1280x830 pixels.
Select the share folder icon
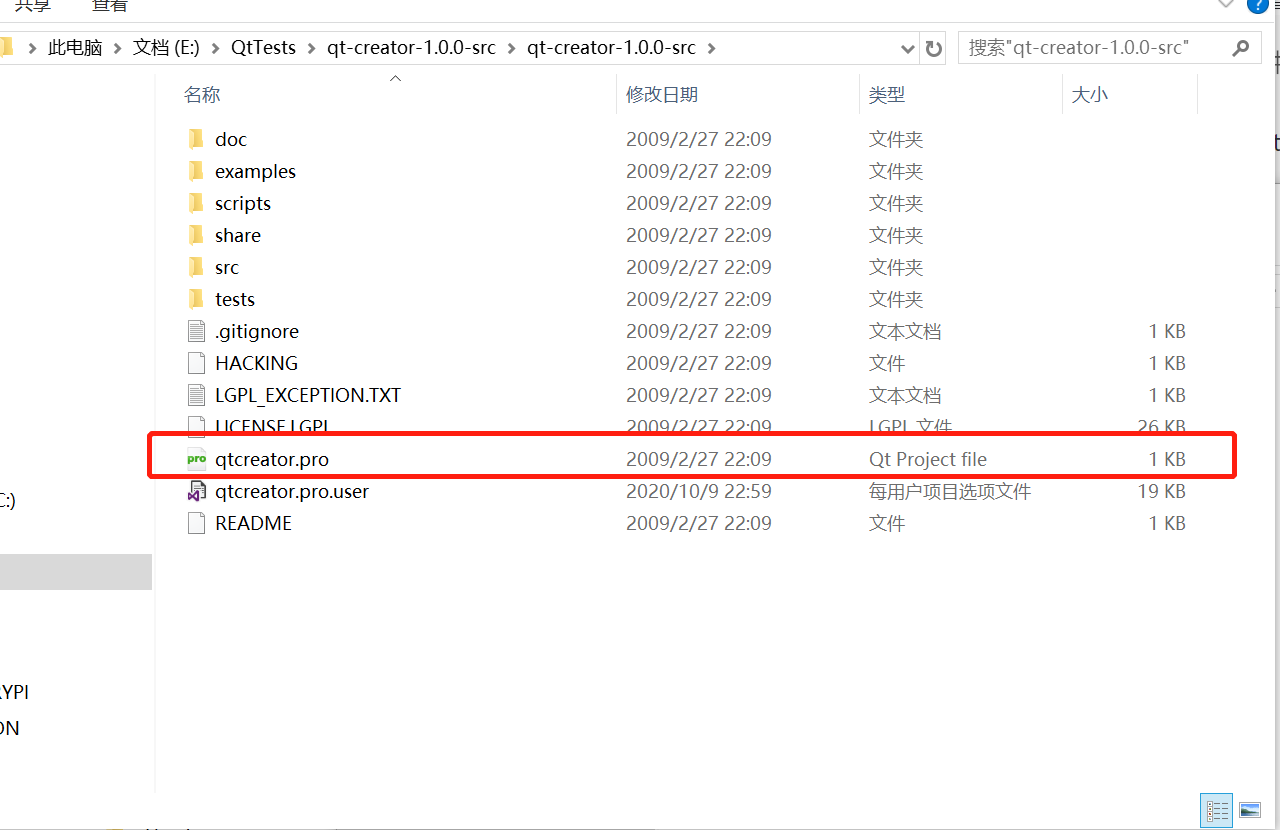(196, 235)
